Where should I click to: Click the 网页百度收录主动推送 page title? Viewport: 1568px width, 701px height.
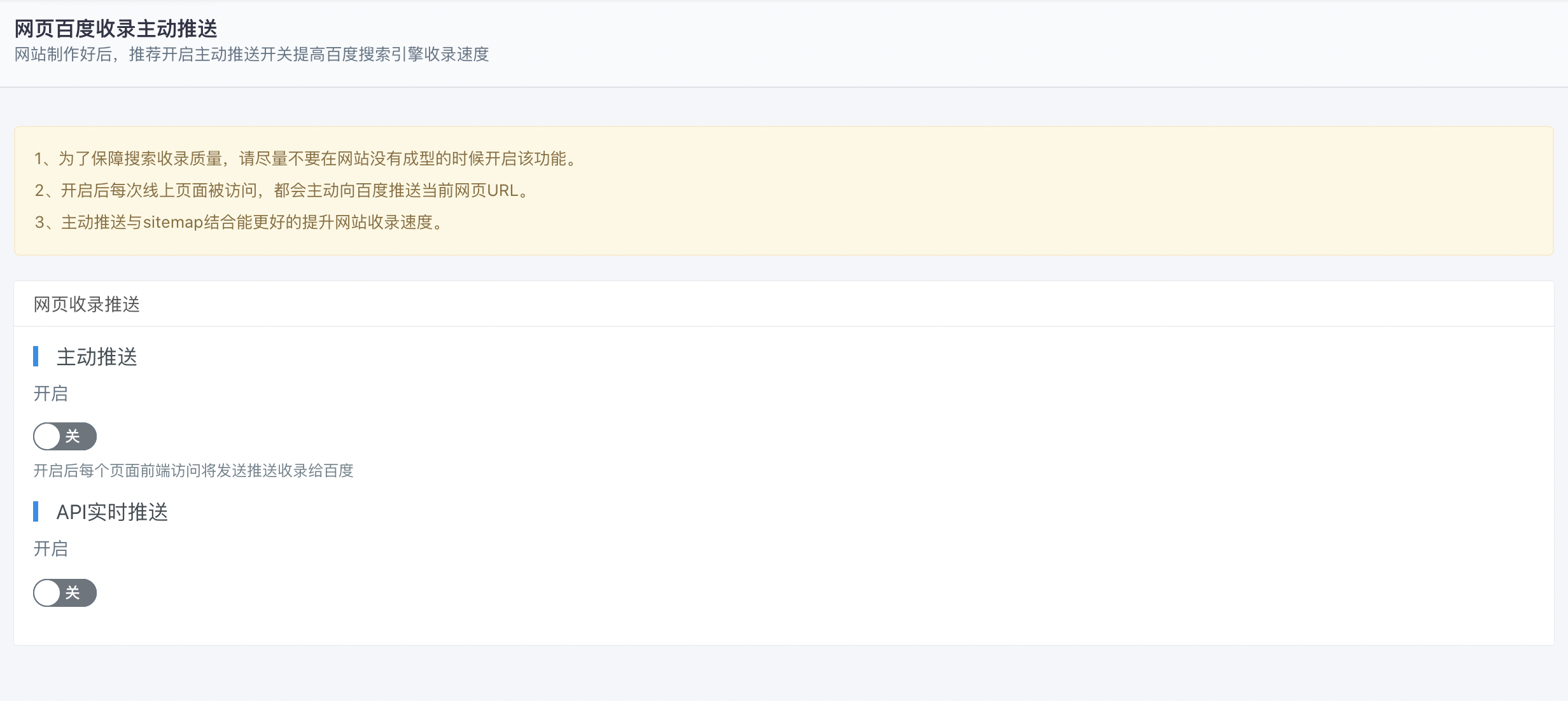tap(116, 29)
